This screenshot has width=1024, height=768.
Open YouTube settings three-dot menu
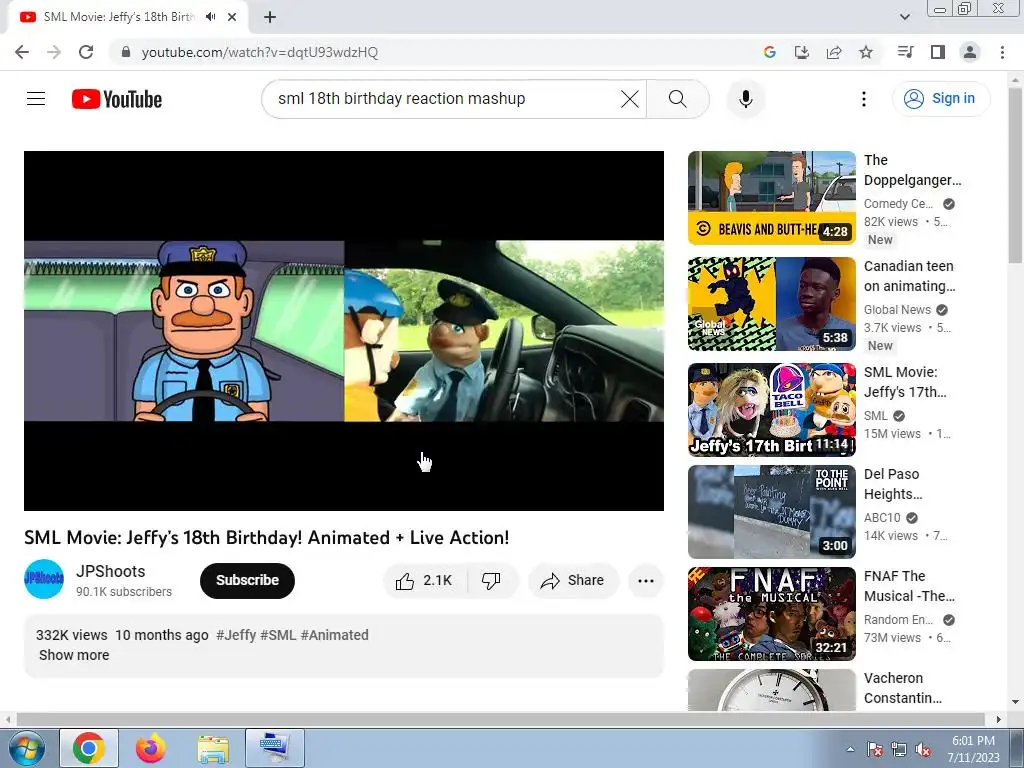click(863, 99)
